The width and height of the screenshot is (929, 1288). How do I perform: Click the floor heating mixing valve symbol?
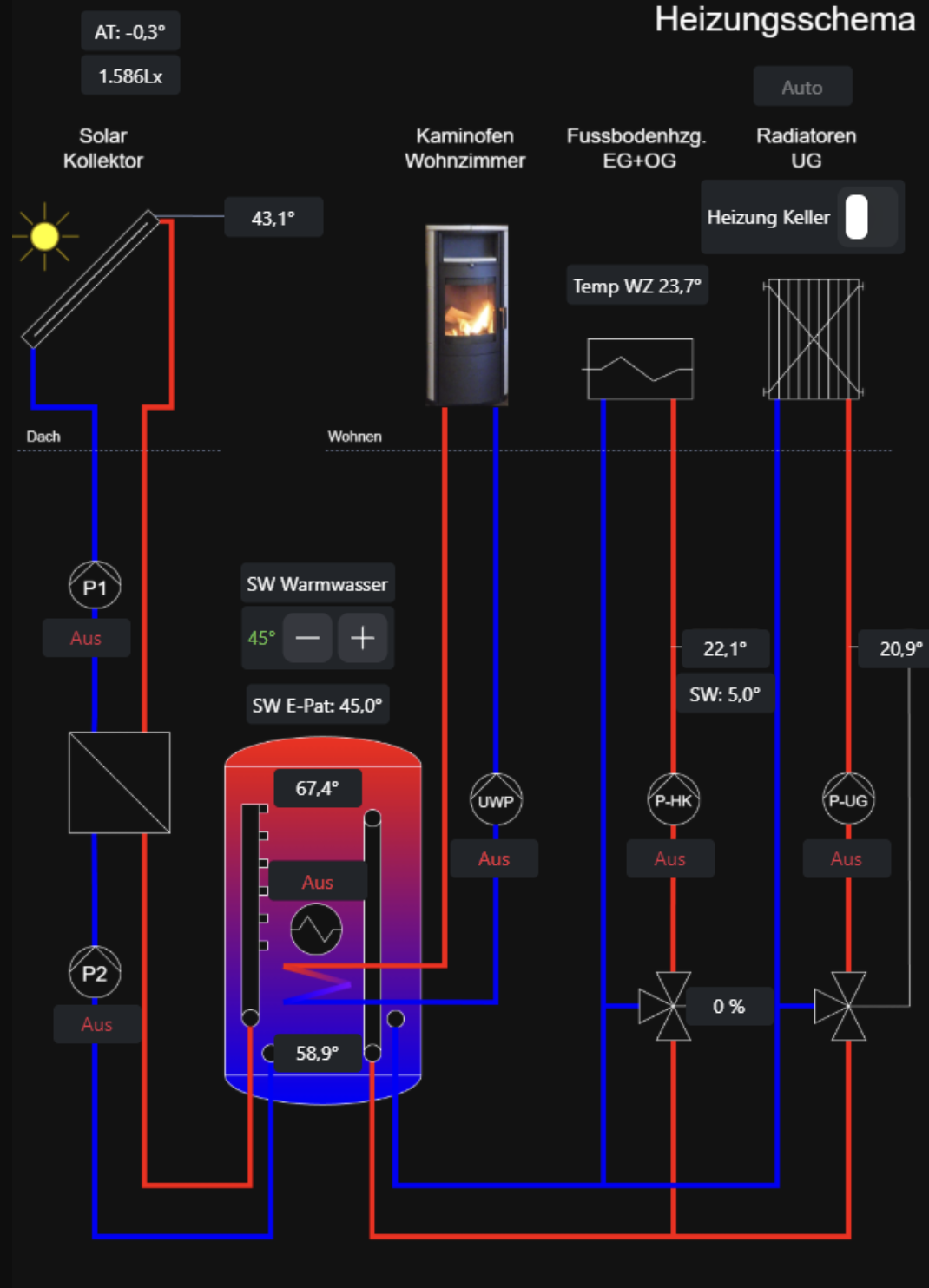tap(665, 1006)
